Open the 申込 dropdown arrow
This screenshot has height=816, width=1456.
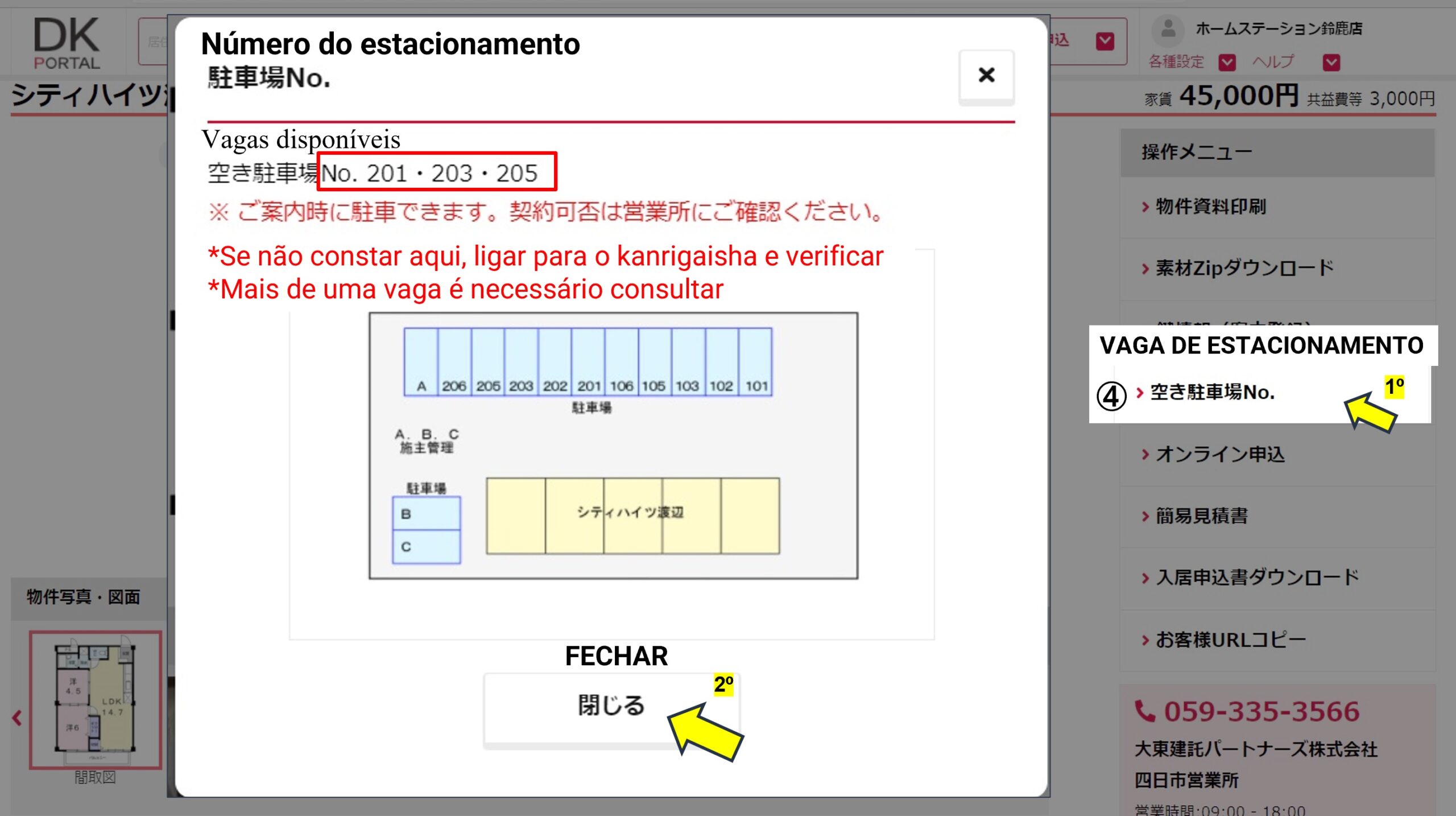[x=1105, y=41]
